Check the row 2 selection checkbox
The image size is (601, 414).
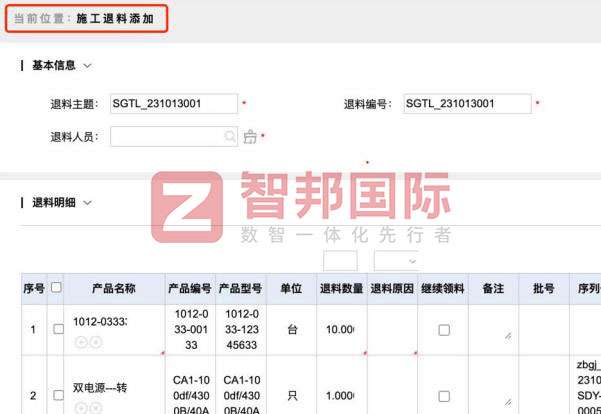pyautogui.click(x=59, y=395)
